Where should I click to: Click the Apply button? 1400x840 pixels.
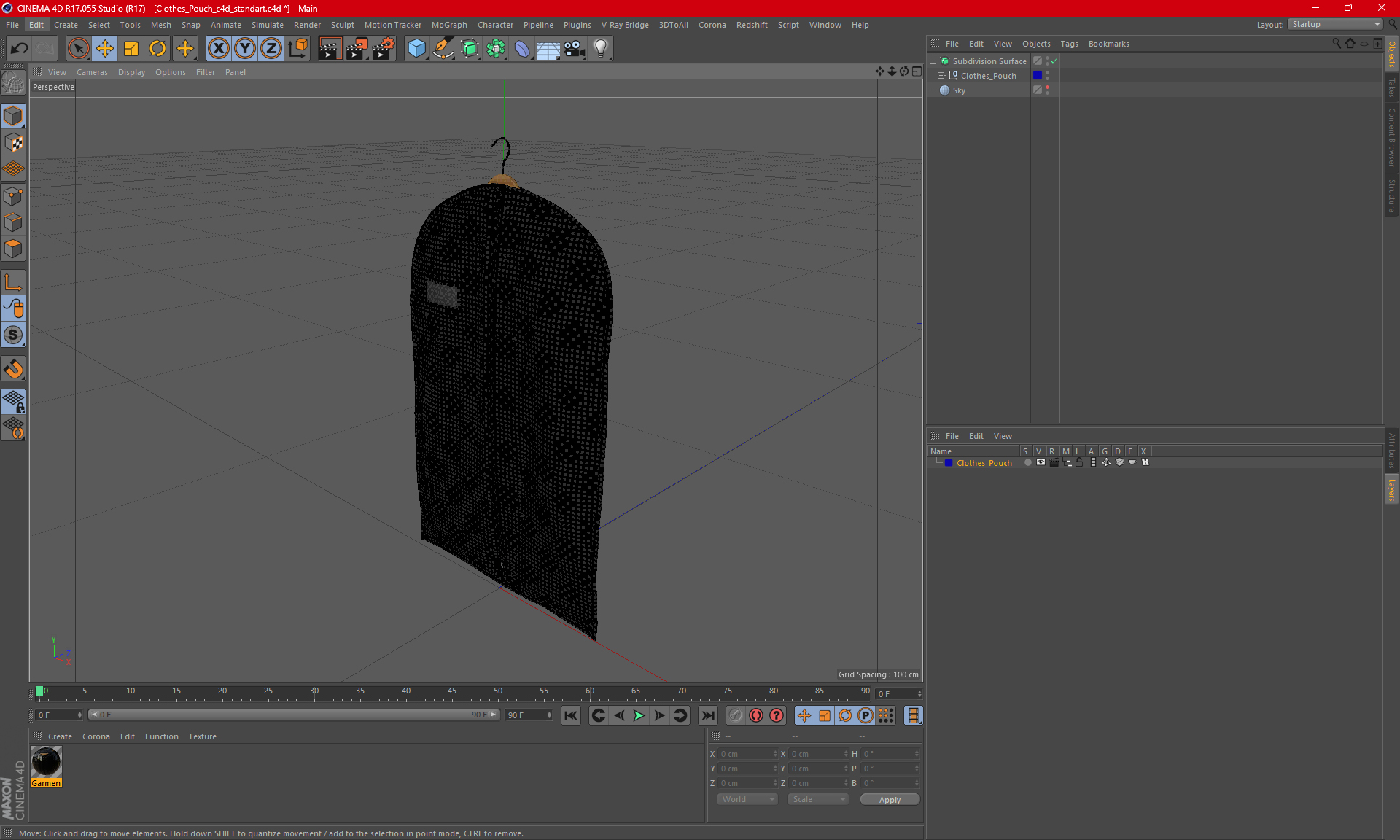pyautogui.click(x=889, y=799)
